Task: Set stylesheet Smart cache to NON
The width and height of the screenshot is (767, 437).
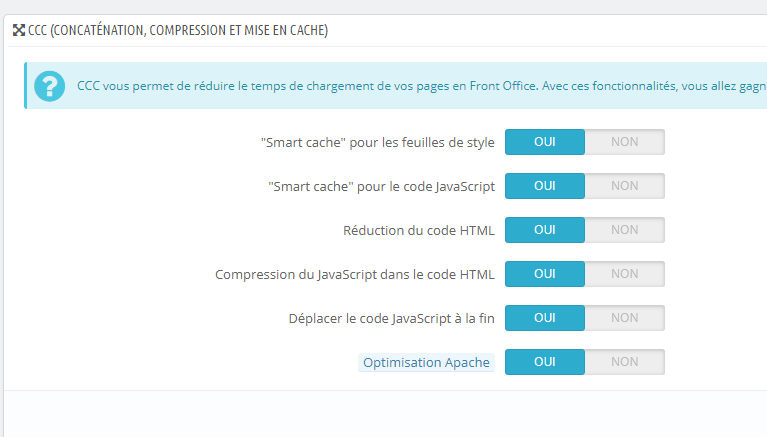Action: pos(624,142)
